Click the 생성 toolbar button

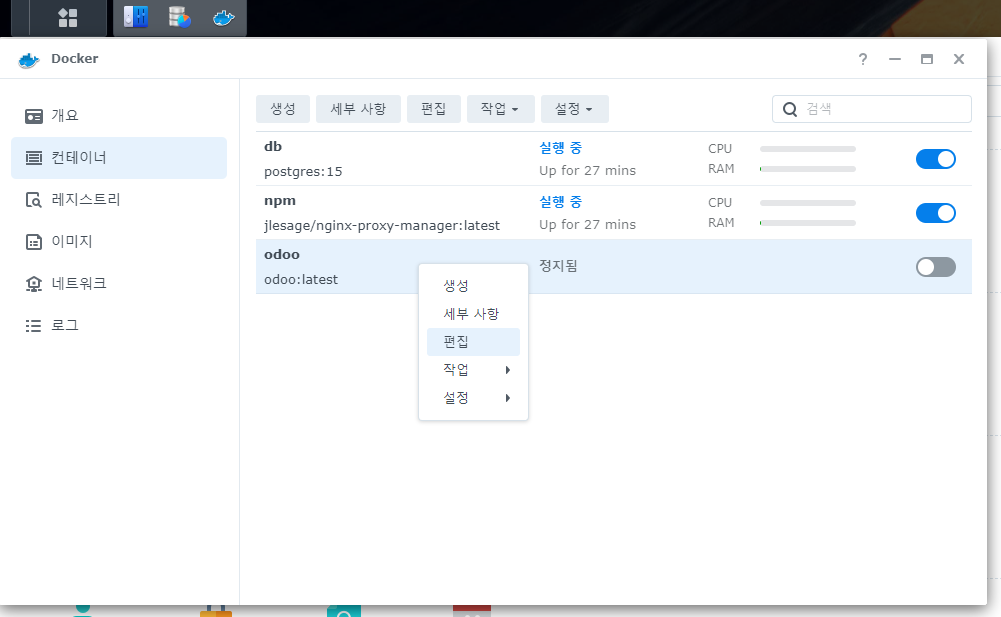click(x=283, y=109)
